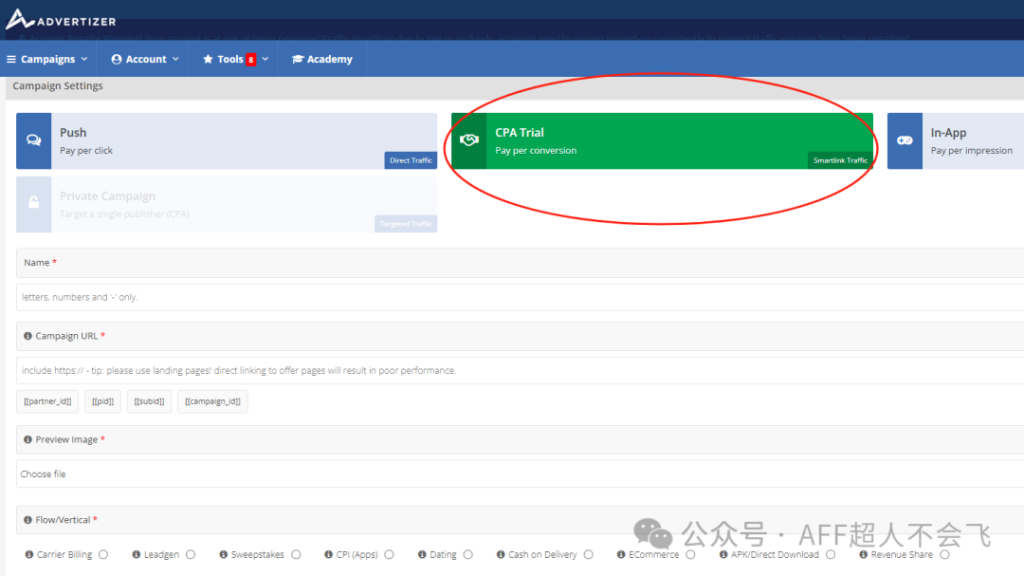
Task: Click the In-App gamepad icon
Action: click(905, 141)
